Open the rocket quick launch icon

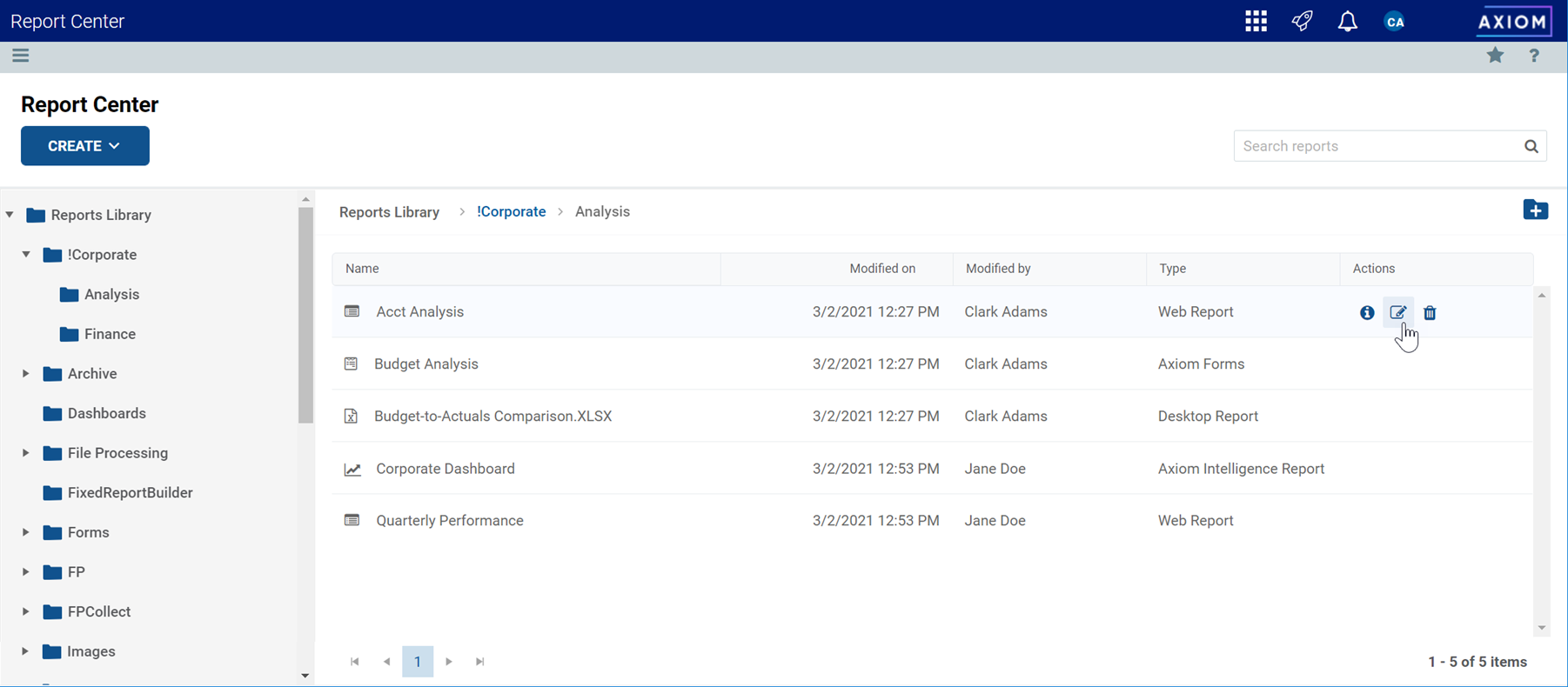tap(1303, 21)
